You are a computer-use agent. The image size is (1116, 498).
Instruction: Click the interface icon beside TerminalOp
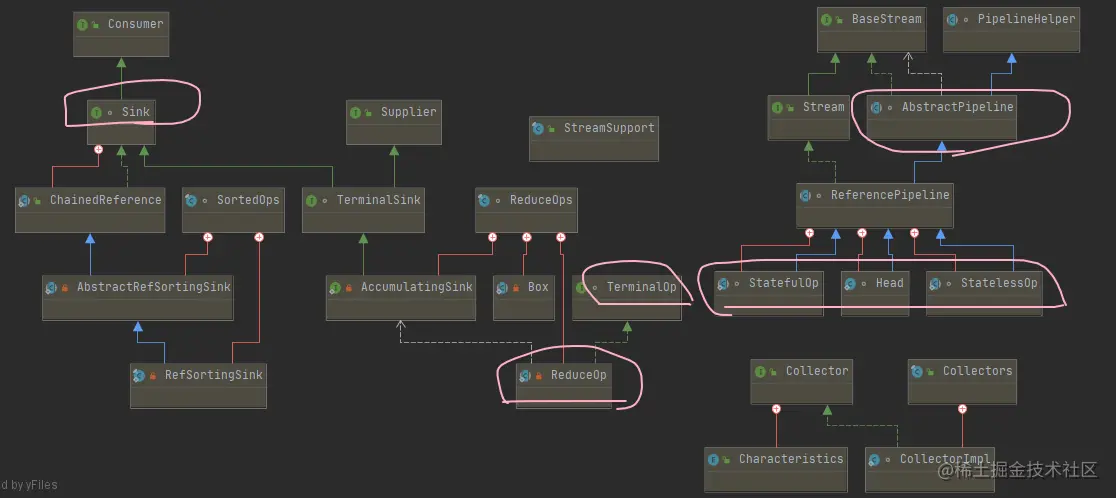point(581,288)
